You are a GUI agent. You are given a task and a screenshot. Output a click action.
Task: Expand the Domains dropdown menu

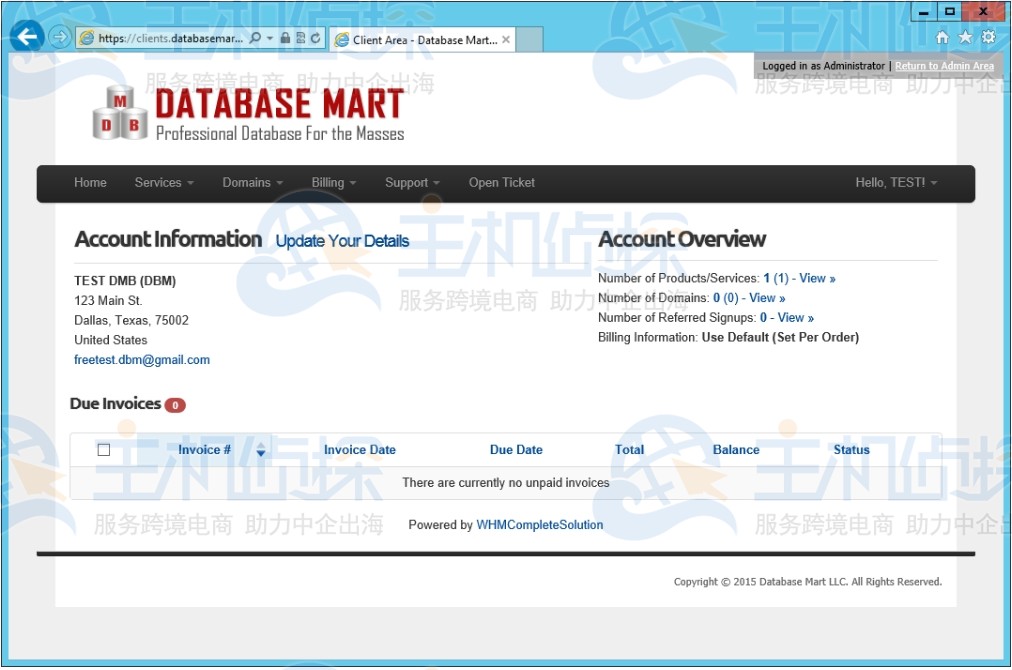[x=252, y=183]
